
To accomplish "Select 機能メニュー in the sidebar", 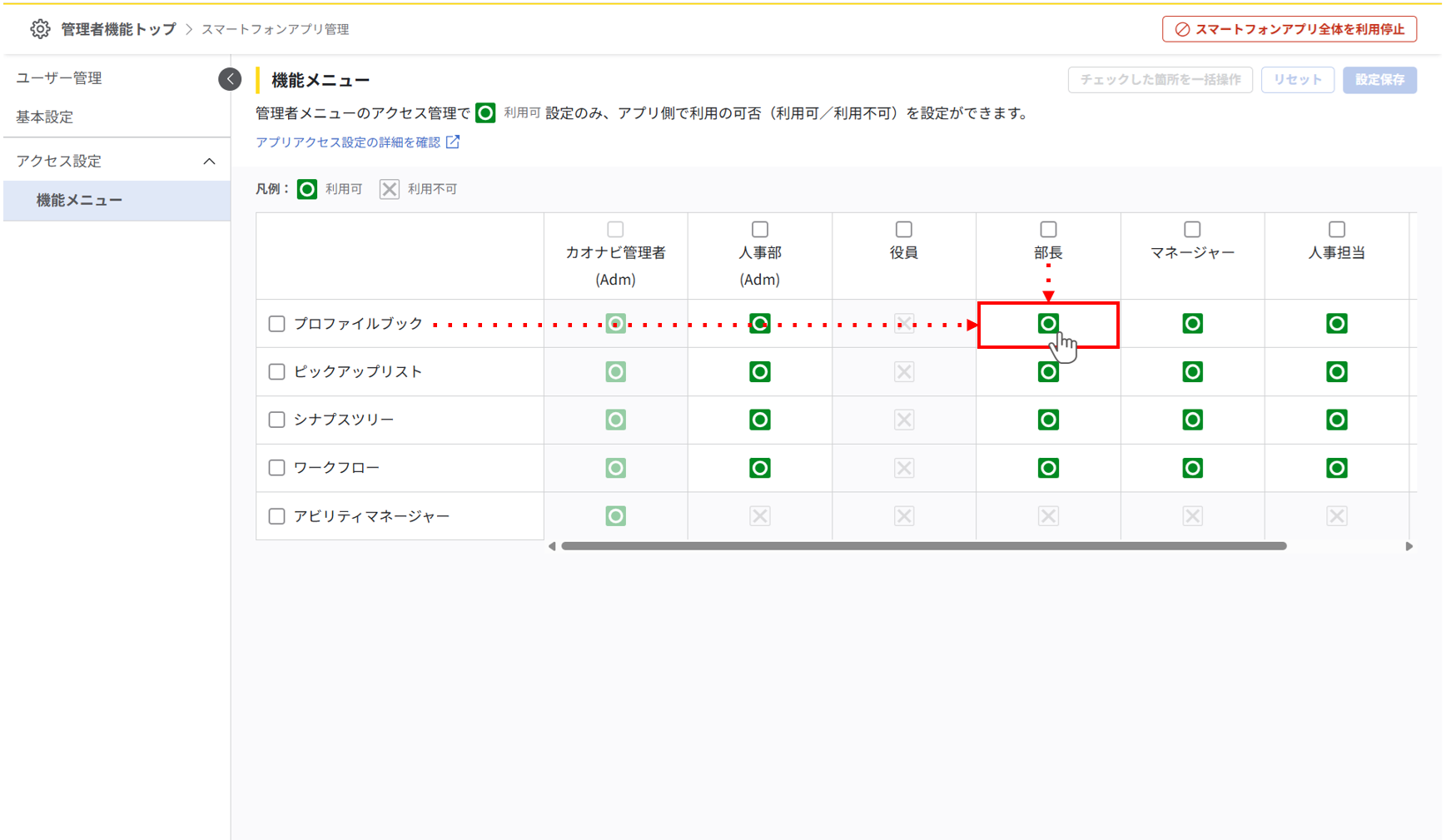I will tap(79, 200).
